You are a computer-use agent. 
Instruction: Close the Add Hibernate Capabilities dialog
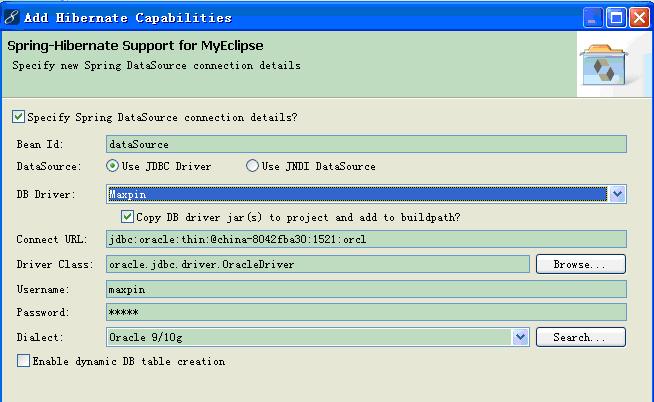639,18
